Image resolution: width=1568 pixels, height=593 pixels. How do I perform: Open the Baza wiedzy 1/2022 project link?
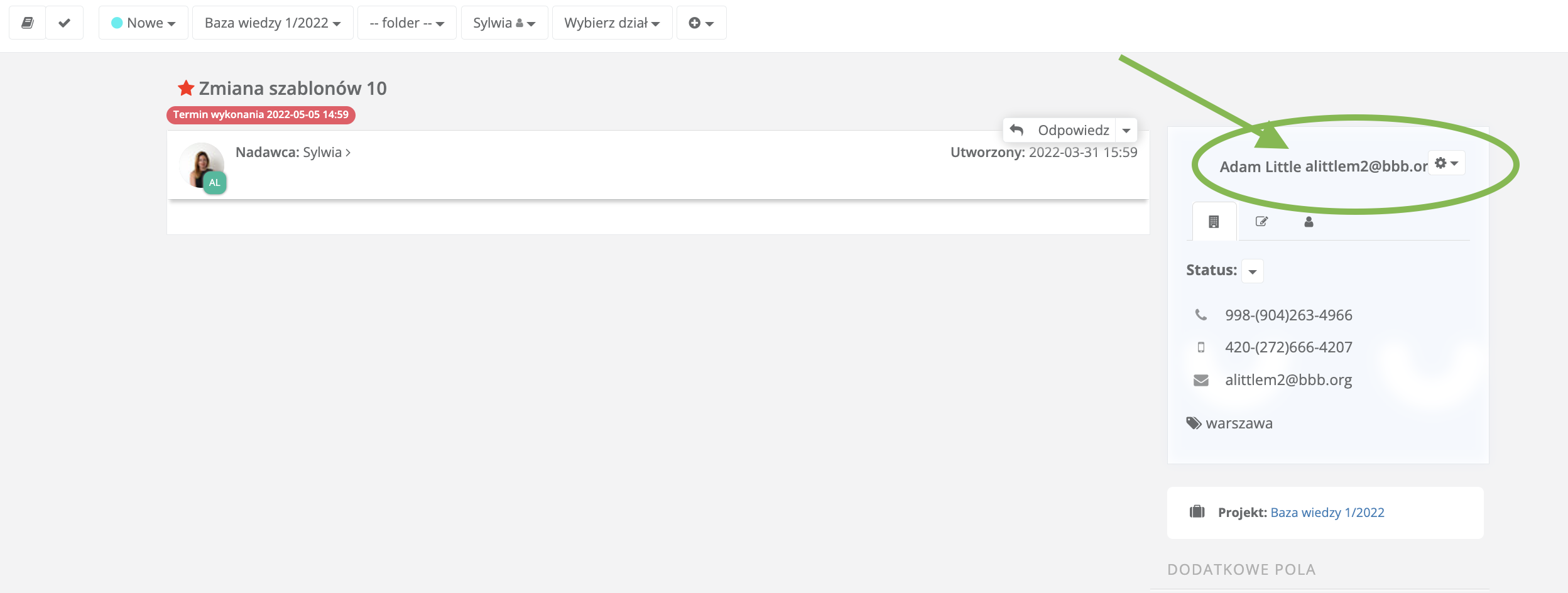1327,513
